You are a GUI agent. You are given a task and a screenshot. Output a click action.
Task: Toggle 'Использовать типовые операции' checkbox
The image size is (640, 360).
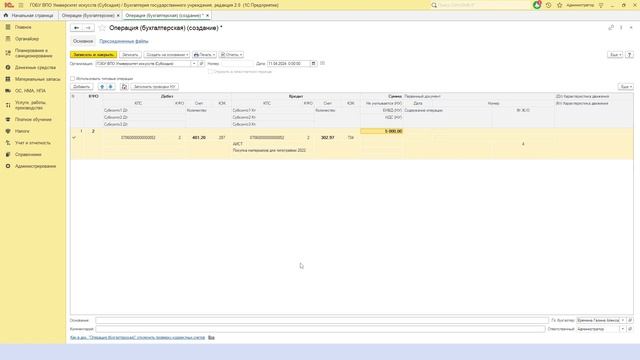(x=73, y=78)
